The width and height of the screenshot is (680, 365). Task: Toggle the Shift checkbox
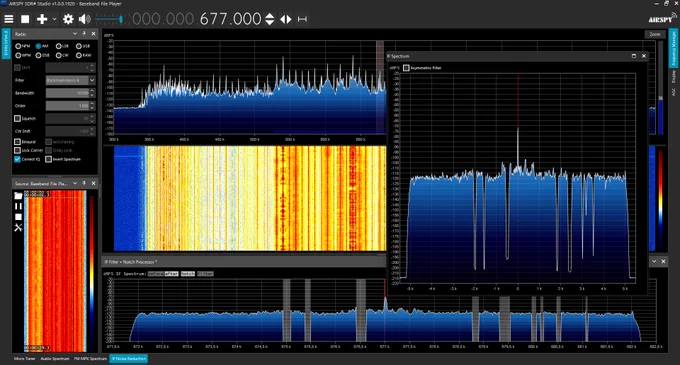point(17,68)
